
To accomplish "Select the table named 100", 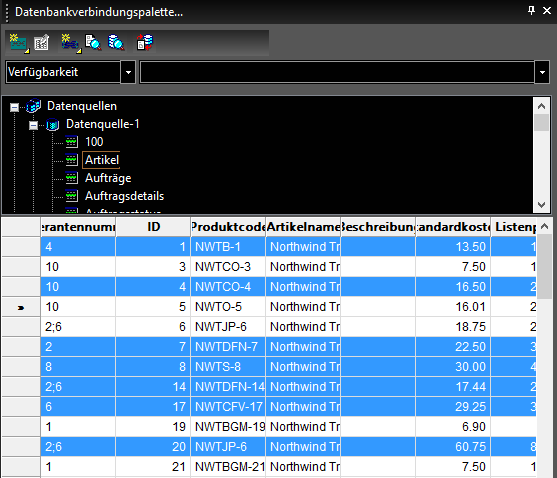I will [94, 142].
